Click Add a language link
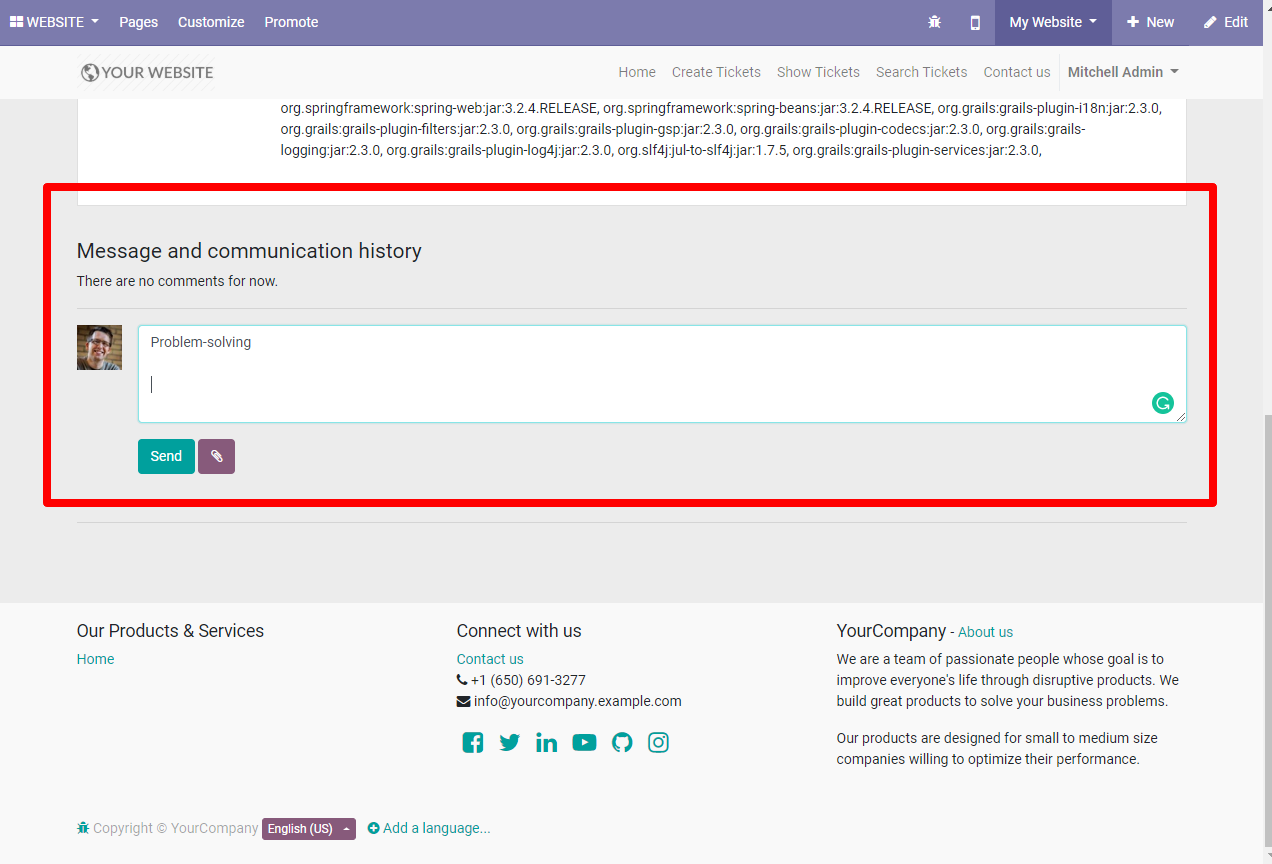Screen dimensions: 1272x864 [429, 828]
